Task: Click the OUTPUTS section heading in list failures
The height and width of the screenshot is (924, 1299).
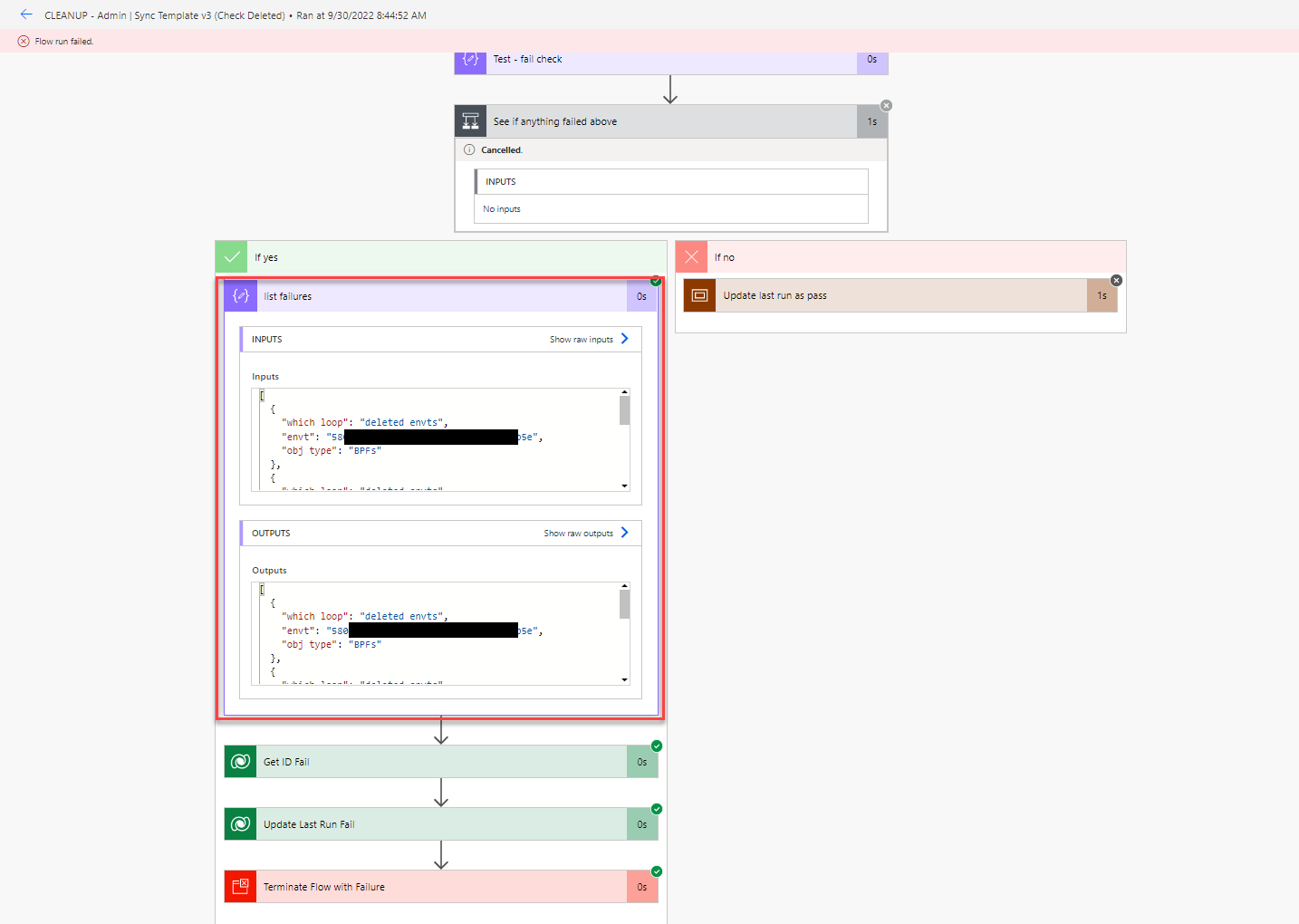Action: click(271, 534)
